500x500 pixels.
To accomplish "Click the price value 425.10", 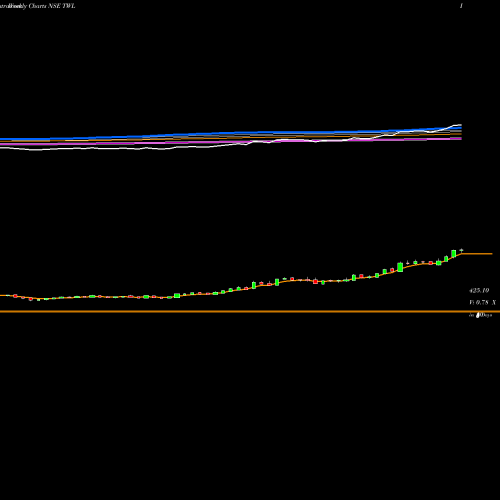I will (x=479, y=291).
